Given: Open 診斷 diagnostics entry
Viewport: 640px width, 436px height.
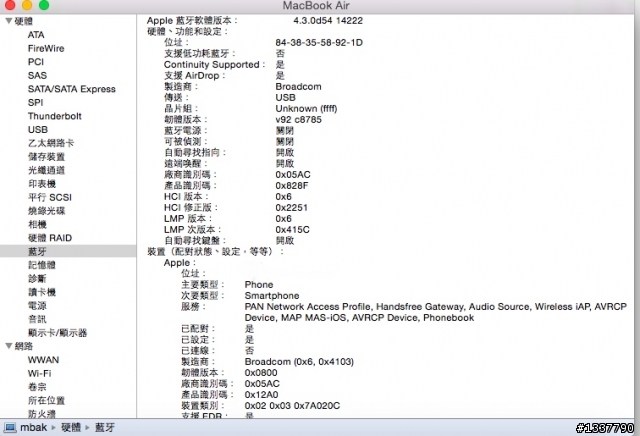Looking at the screenshot, I should coord(37,278).
